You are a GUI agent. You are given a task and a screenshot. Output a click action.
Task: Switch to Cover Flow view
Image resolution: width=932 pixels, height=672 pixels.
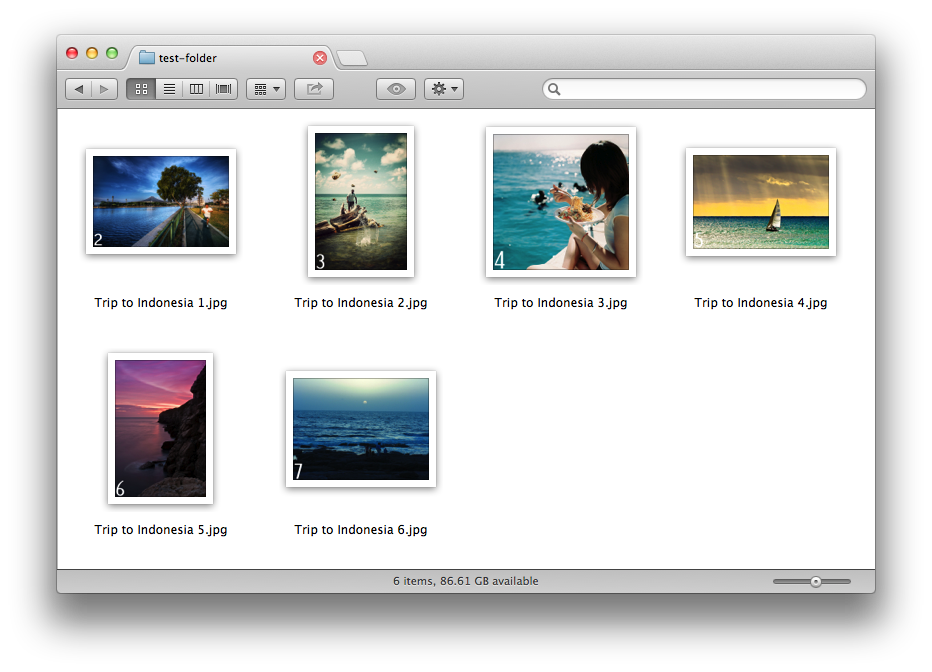tap(223, 89)
